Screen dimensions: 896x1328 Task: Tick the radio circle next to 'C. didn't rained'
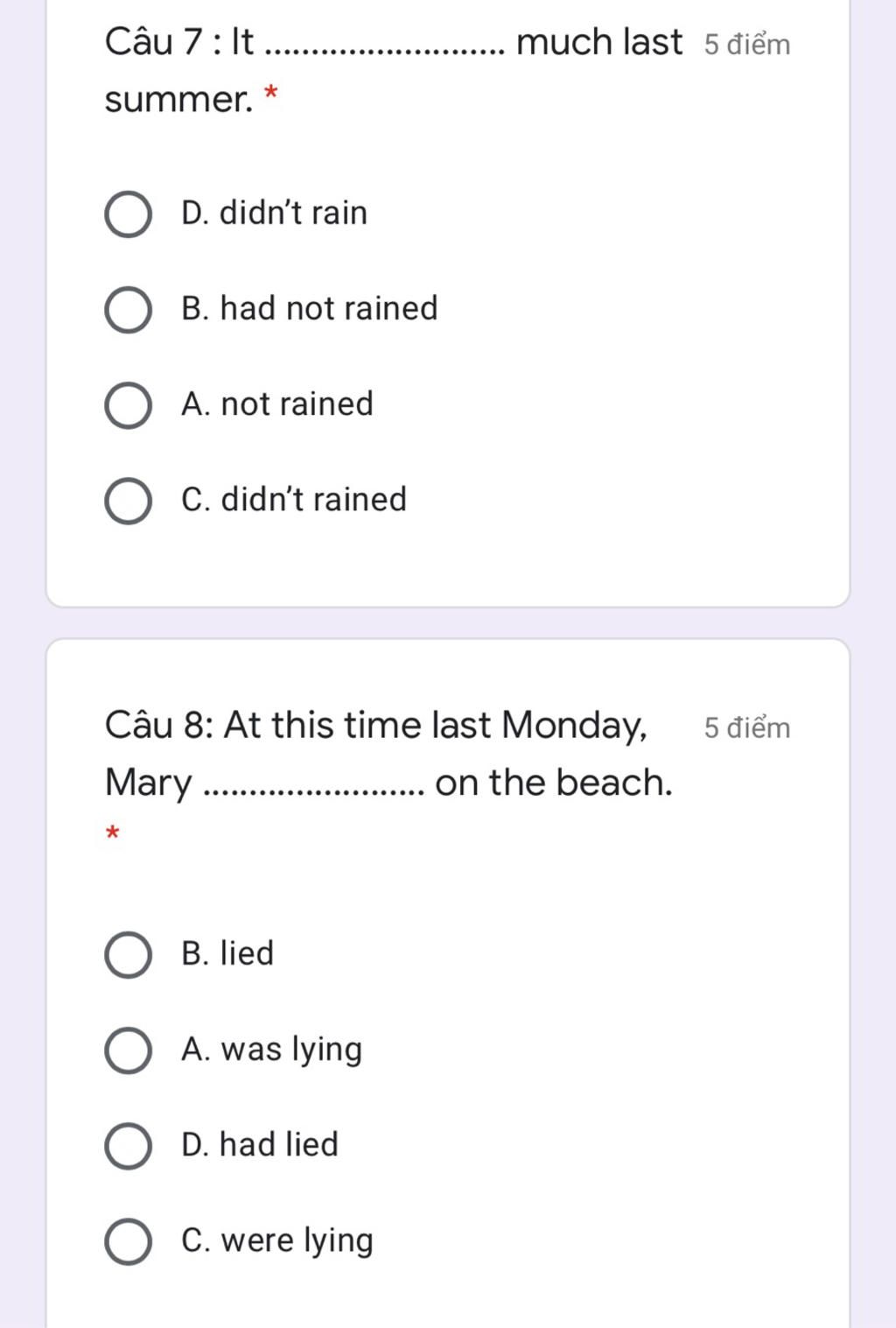click(x=128, y=501)
